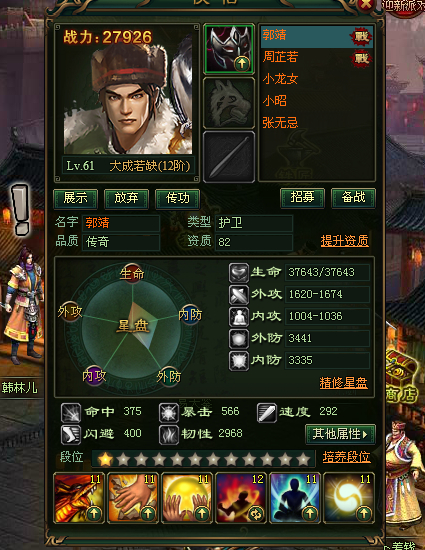This screenshot has width=425, height=550.
Task: Open the 精修星盘 link
Action: click(344, 383)
